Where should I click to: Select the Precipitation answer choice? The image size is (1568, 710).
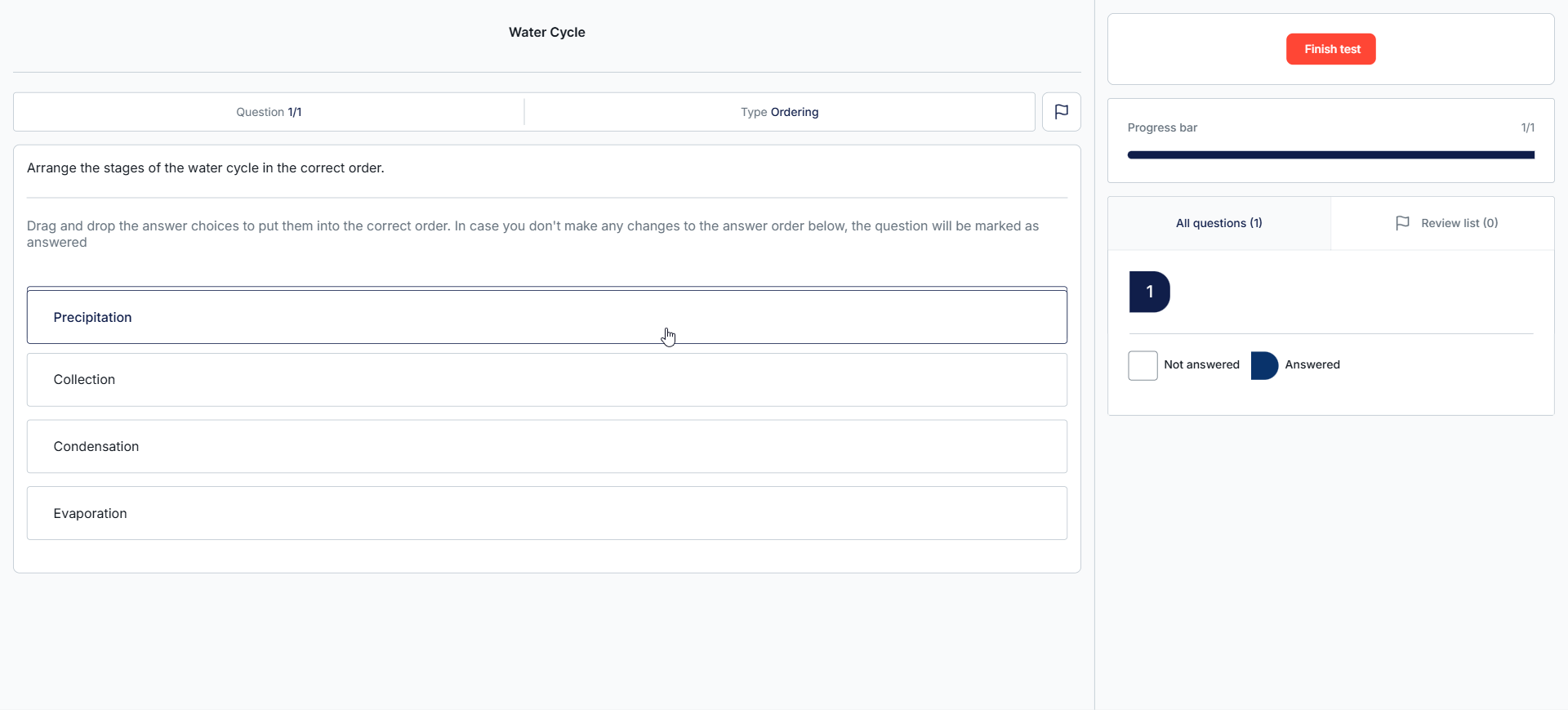[x=546, y=317]
